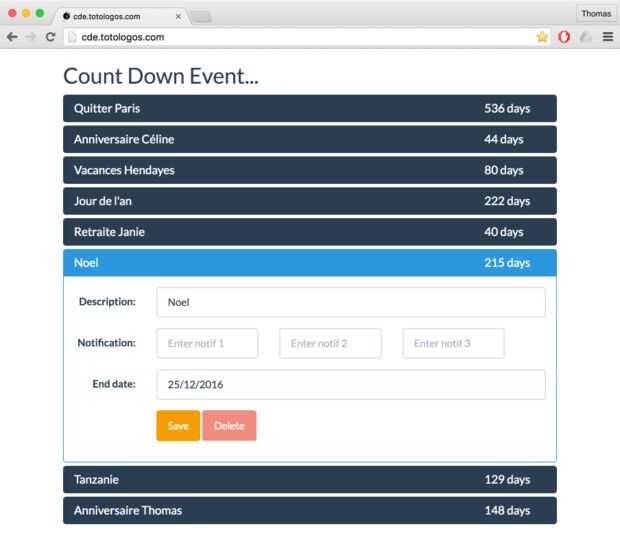Expand the Anniversaire Céline event
620x555 pixels.
click(310, 139)
